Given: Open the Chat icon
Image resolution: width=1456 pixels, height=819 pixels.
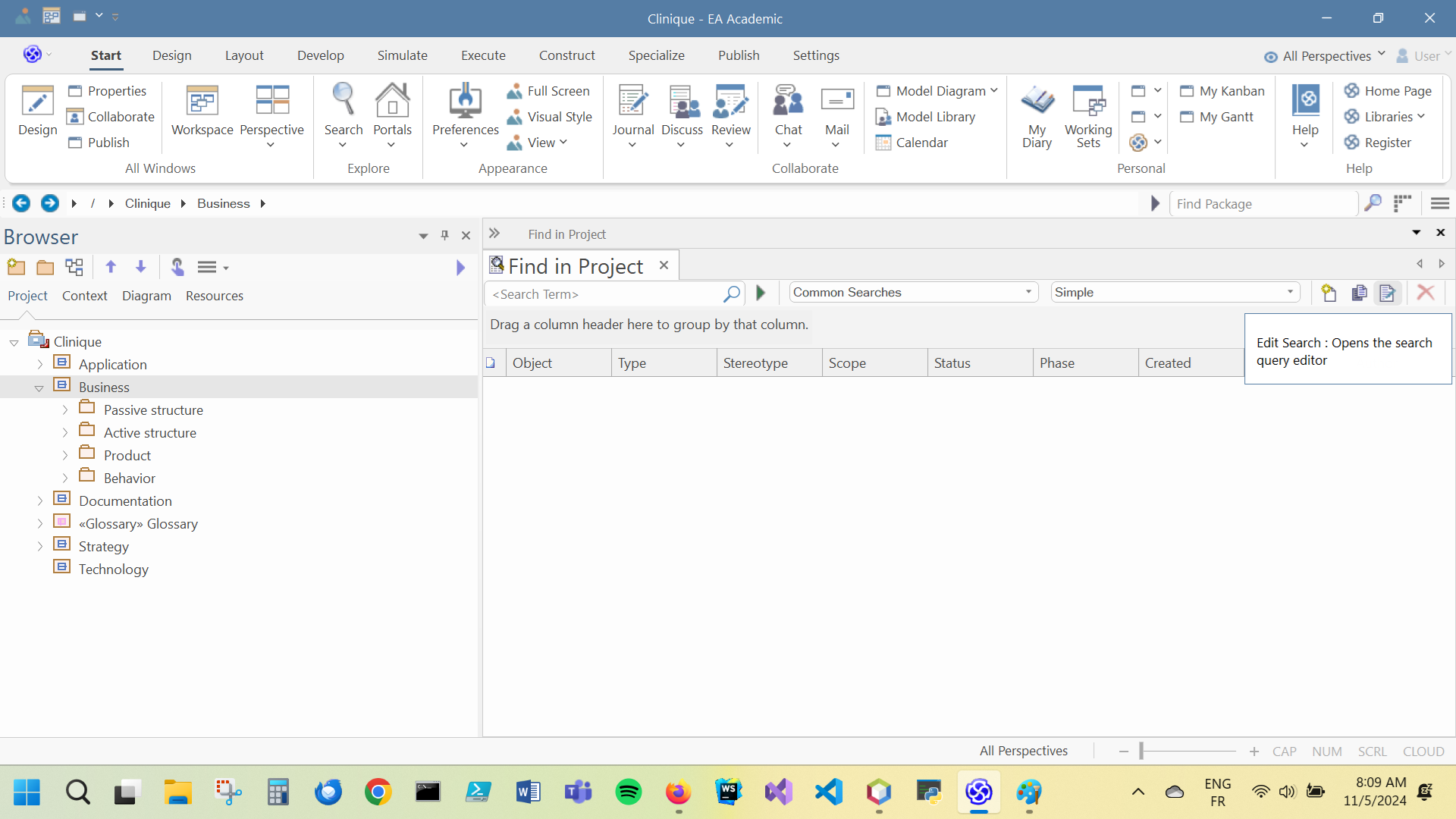Looking at the screenshot, I should [788, 101].
